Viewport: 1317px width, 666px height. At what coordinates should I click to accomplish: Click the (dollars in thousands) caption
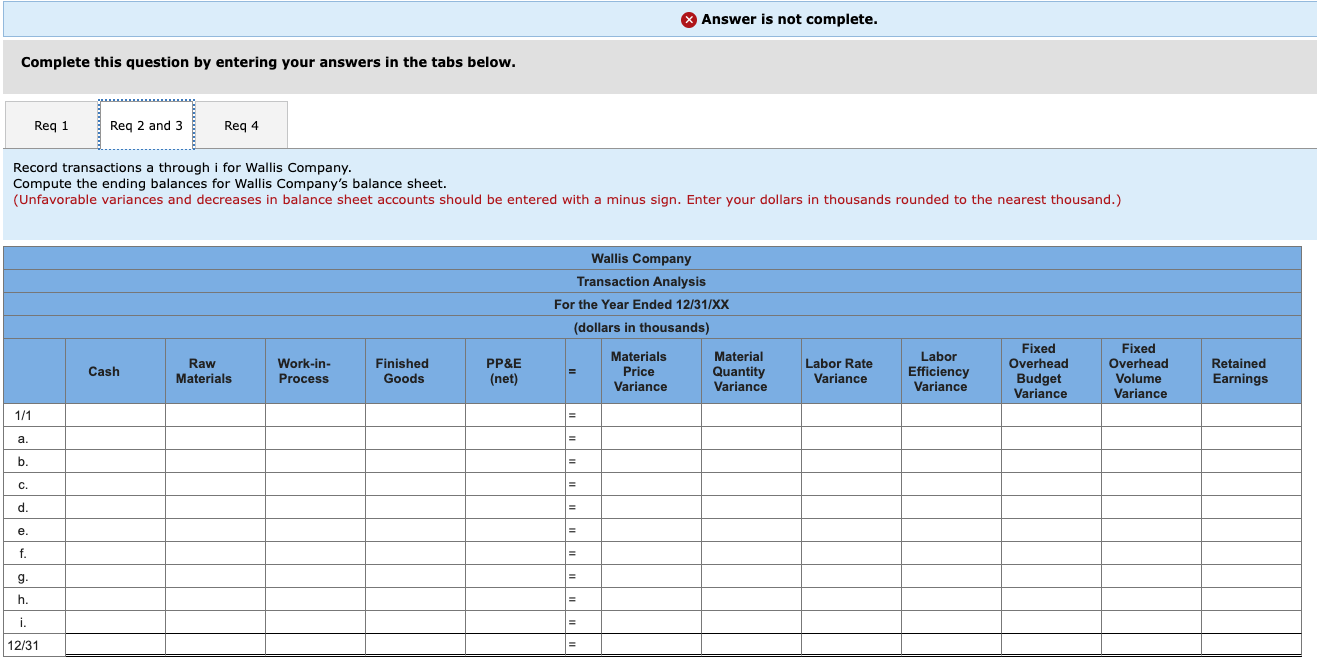coord(641,327)
